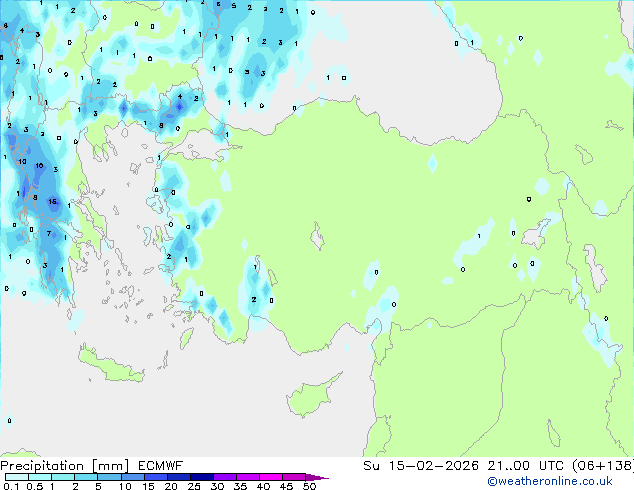Screen dimensions: 634x490
Task: Pick the 45–50 mm legend swatch
Action: tap(294, 477)
